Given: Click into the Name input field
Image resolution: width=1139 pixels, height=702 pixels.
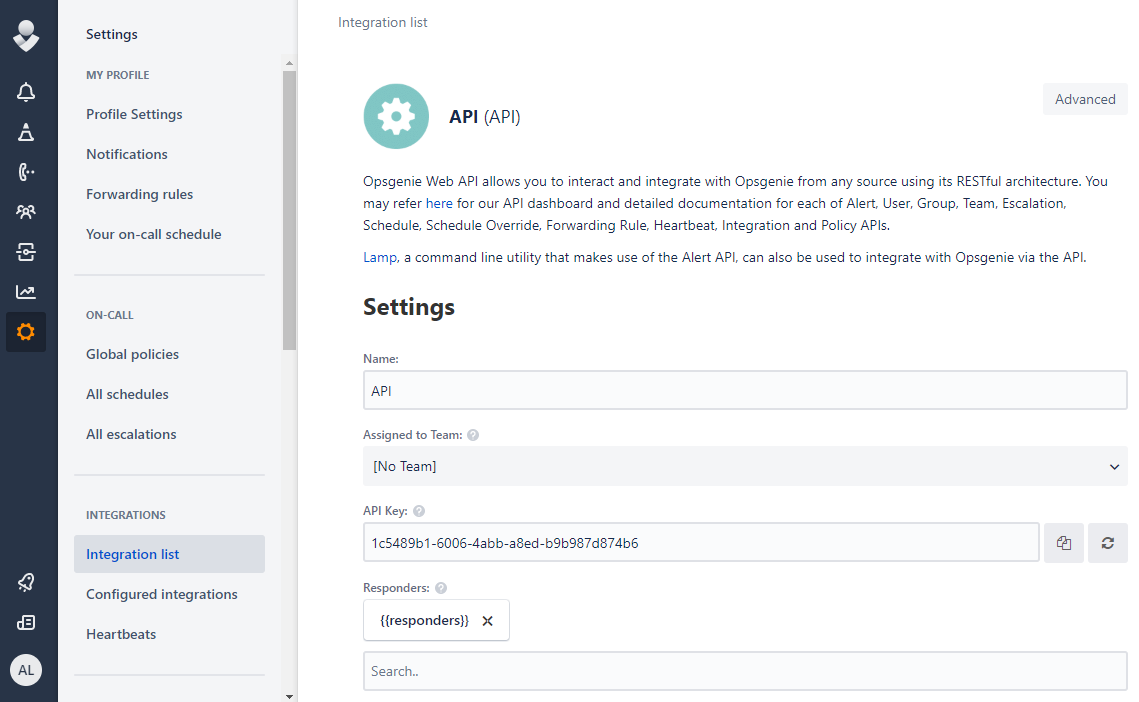Looking at the screenshot, I should 745,390.
